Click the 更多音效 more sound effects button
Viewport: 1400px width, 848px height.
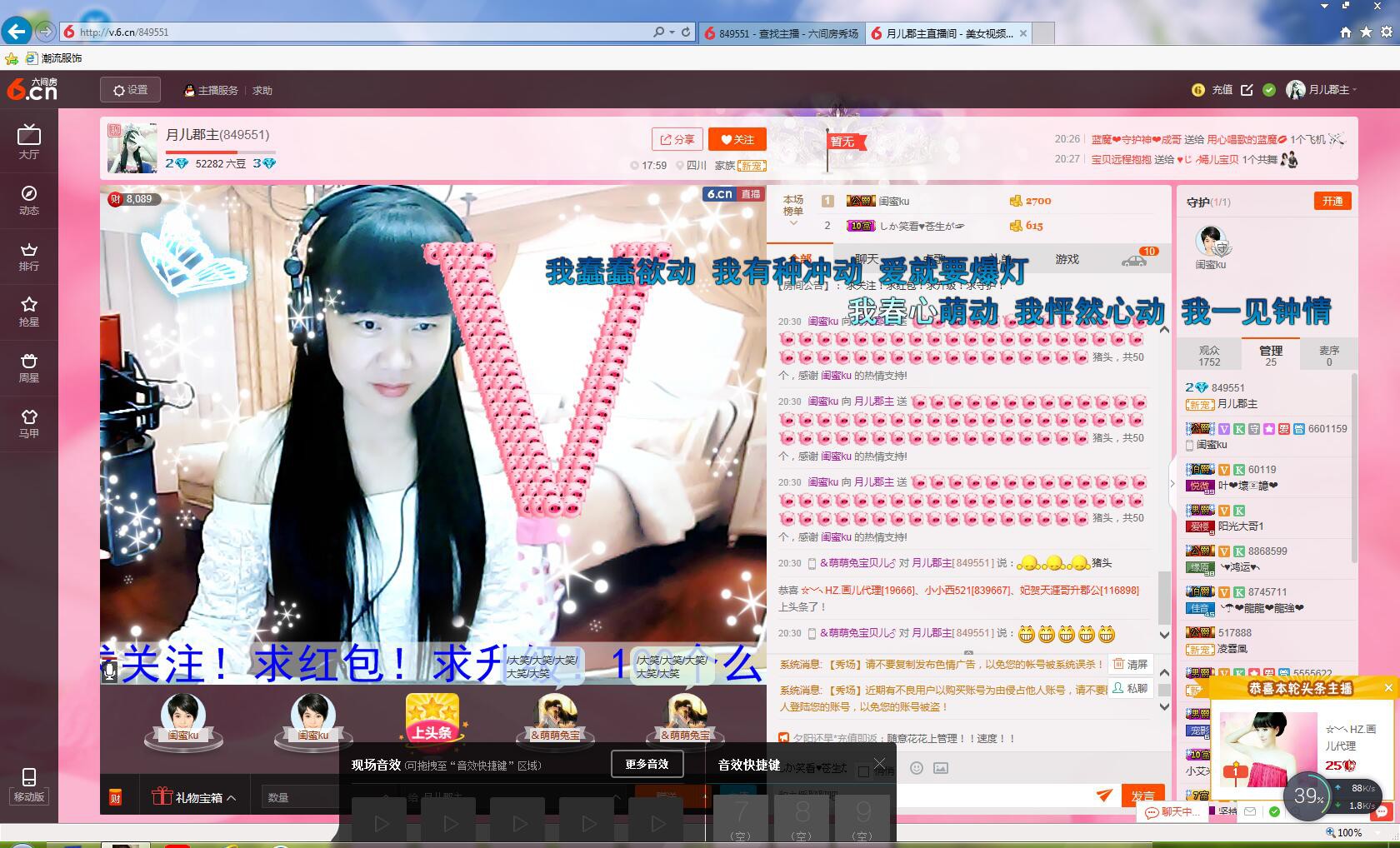tap(647, 764)
